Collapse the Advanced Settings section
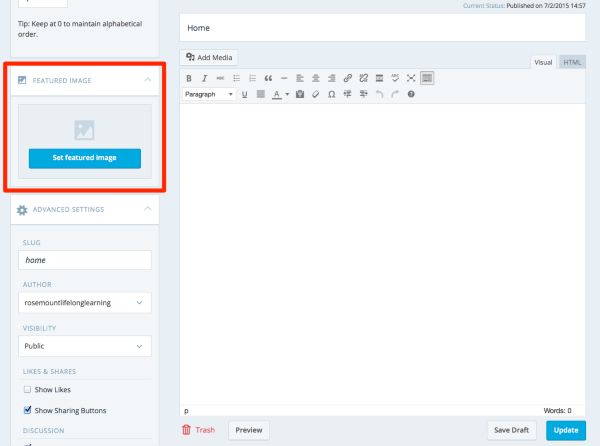 pos(148,209)
